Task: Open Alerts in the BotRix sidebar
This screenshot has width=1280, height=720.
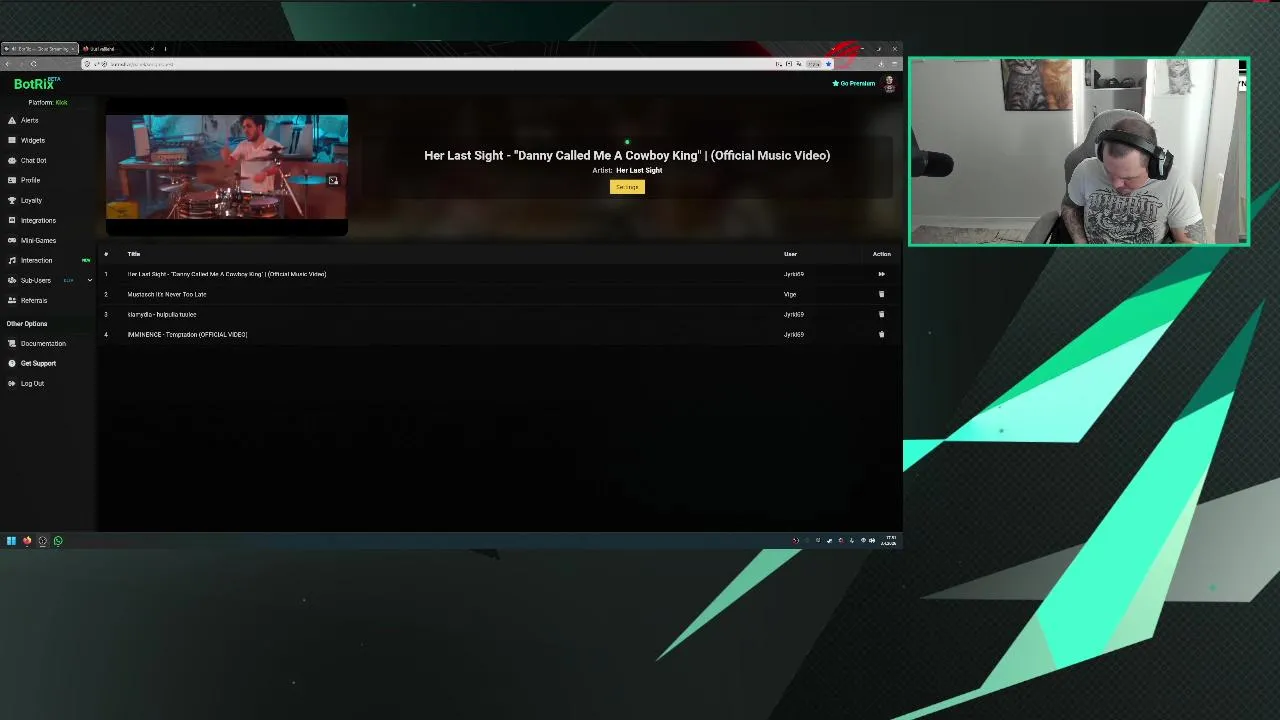Action: (29, 120)
